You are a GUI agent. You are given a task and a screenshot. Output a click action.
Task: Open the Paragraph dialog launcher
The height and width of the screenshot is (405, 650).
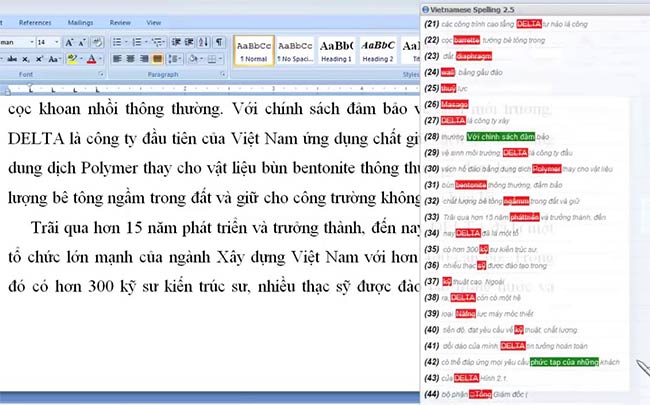[x=223, y=74]
